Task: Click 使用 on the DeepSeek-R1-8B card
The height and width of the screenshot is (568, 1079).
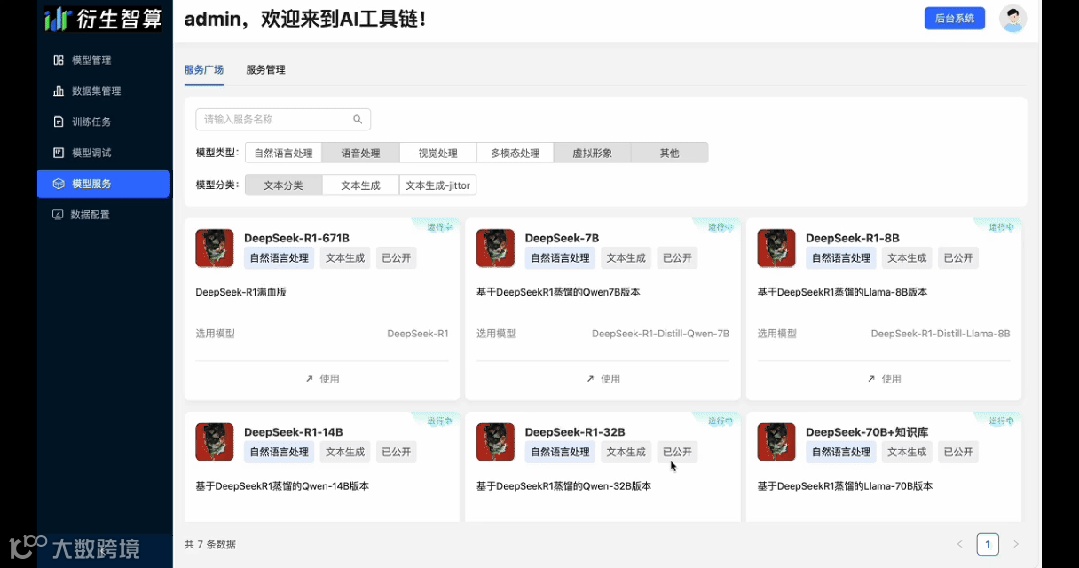Action: click(x=884, y=379)
